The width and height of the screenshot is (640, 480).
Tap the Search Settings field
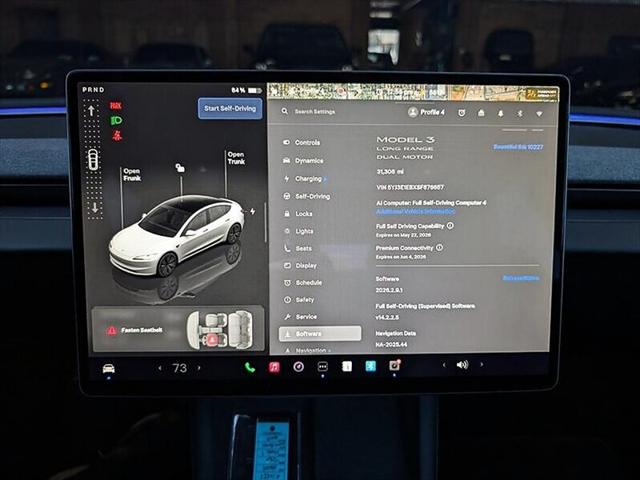(315, 111)
